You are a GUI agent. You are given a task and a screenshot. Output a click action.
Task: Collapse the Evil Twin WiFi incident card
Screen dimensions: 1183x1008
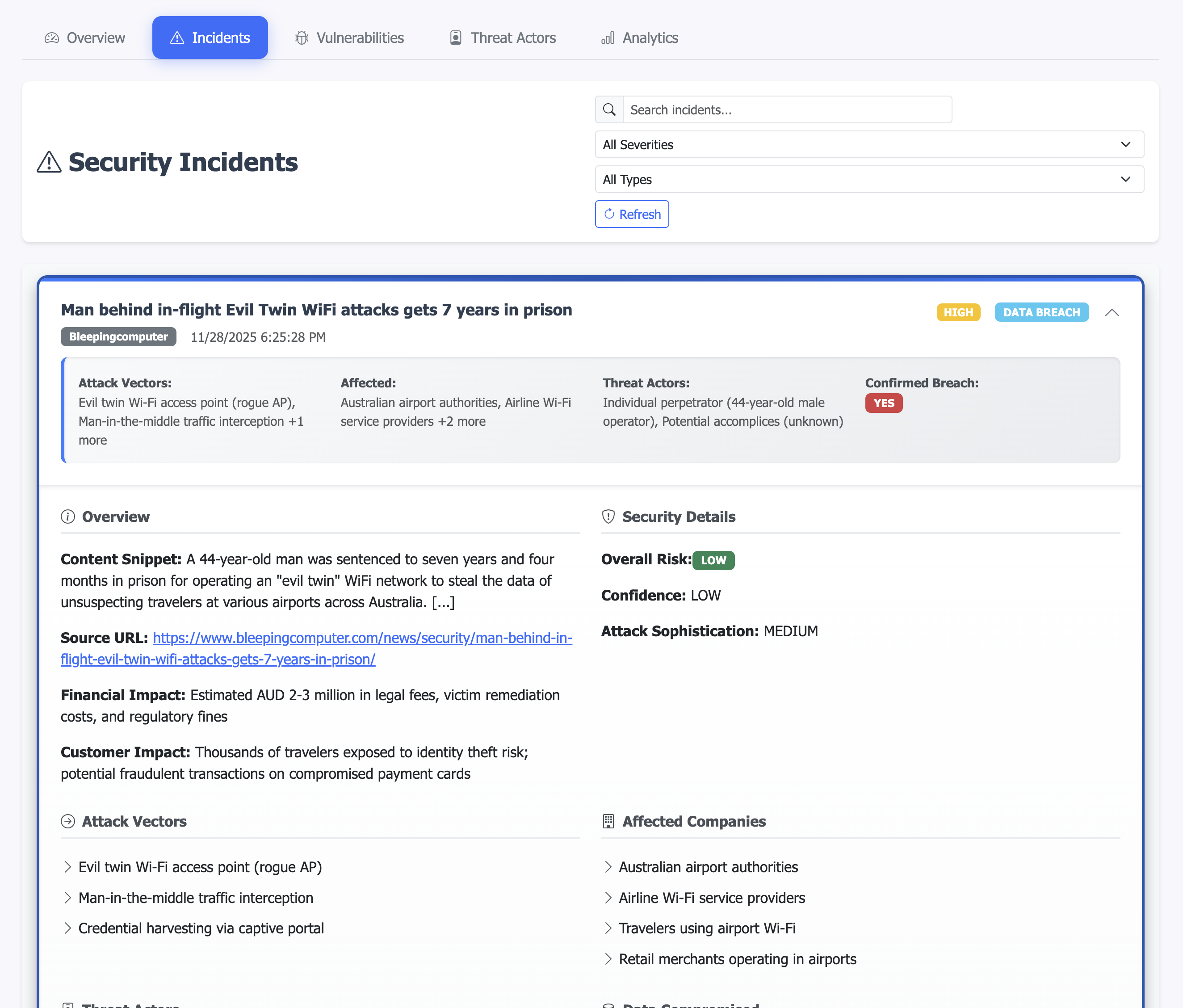coord(1112,312)
